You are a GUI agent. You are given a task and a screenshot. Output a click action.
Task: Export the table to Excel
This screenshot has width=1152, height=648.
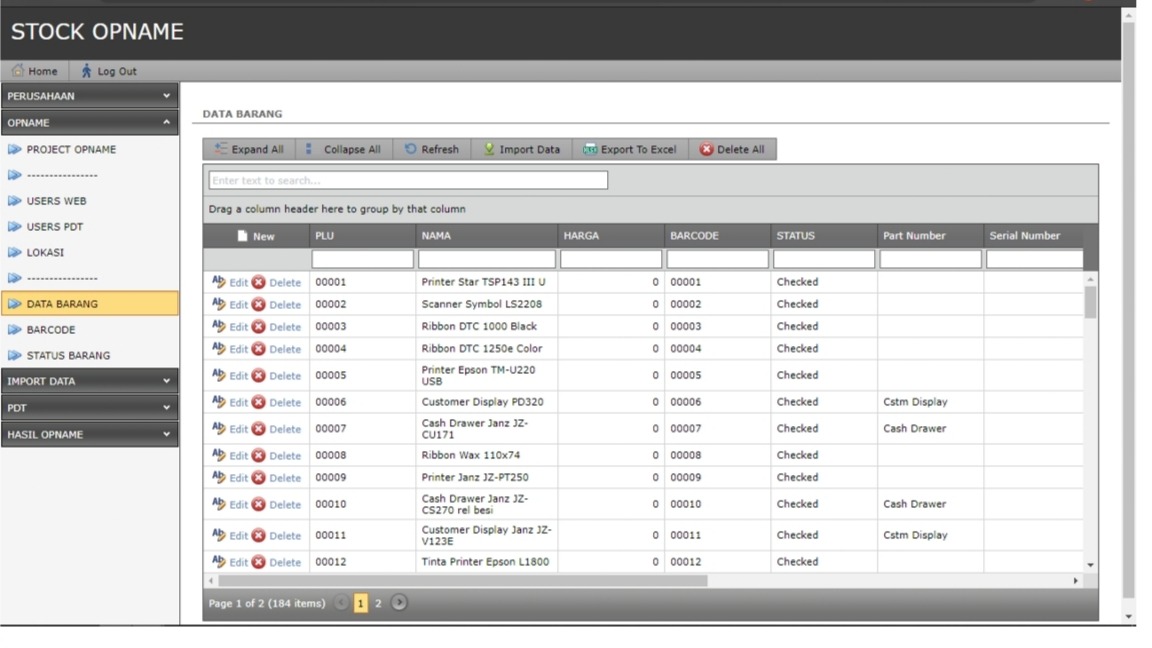[x=630, y=149]
